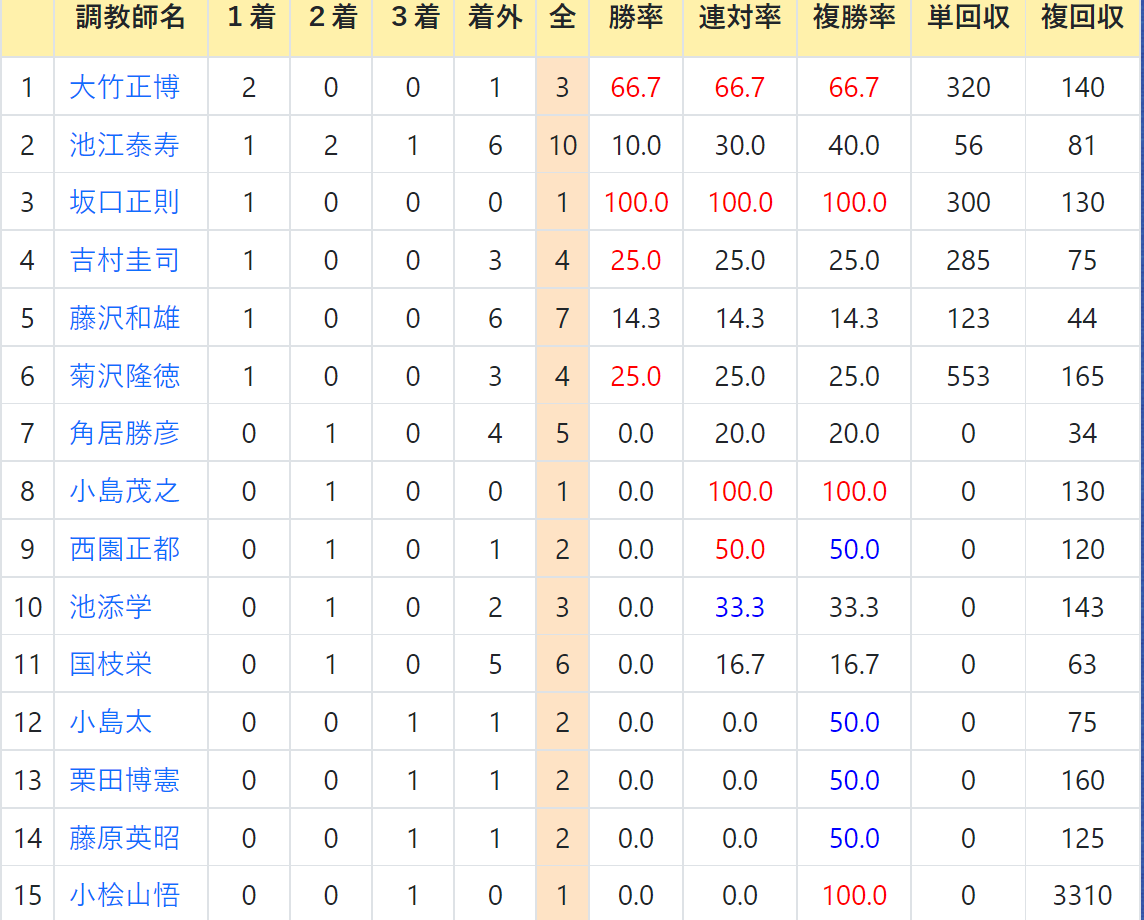Select the 285 単回収 value for 吉村圭司
Screen dimensions: 1144x920
click(x=968, y=260)
